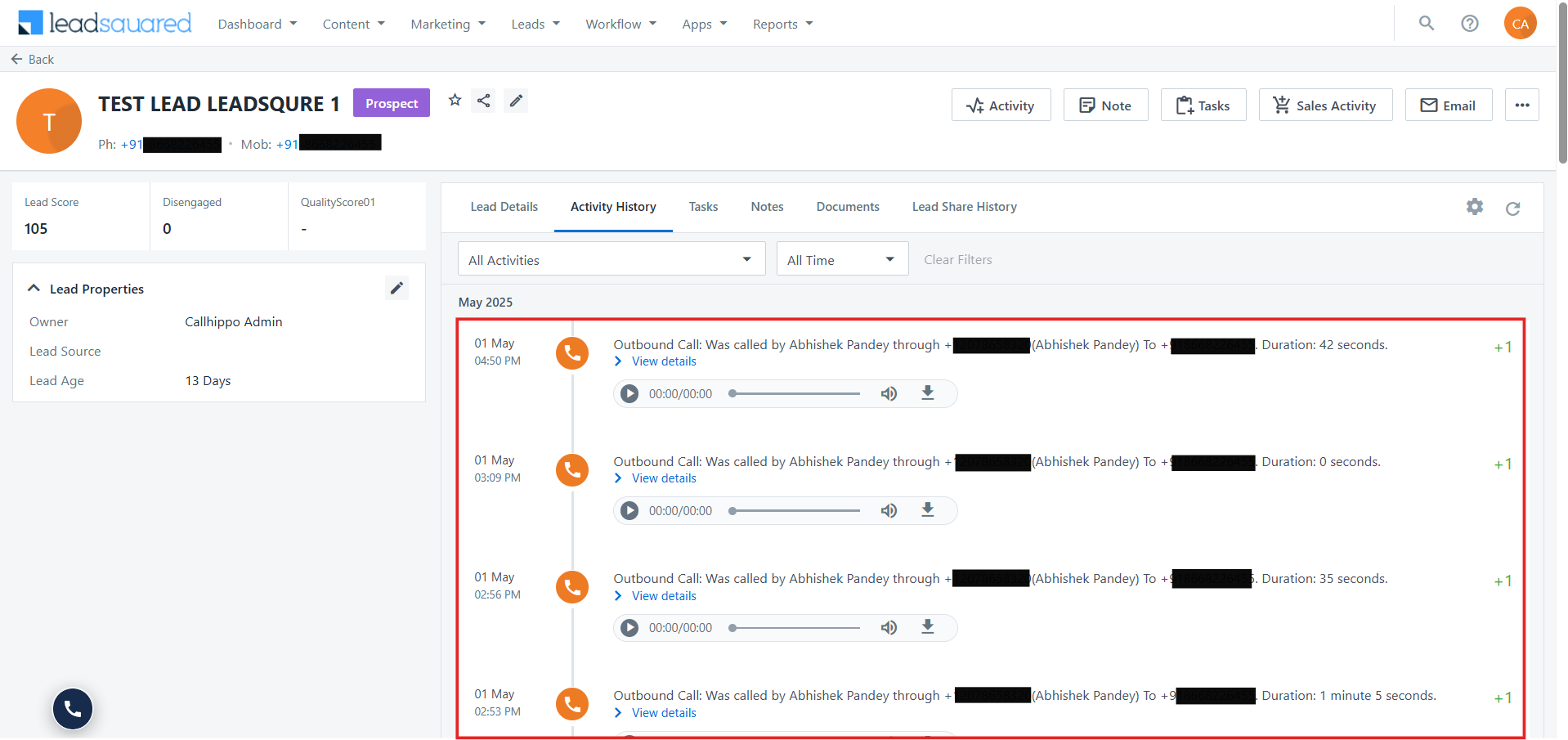The height and width of the screenshot is (740, 1568).
Task: Add a Note with Note button
Action: click(x=1105, y=105)
